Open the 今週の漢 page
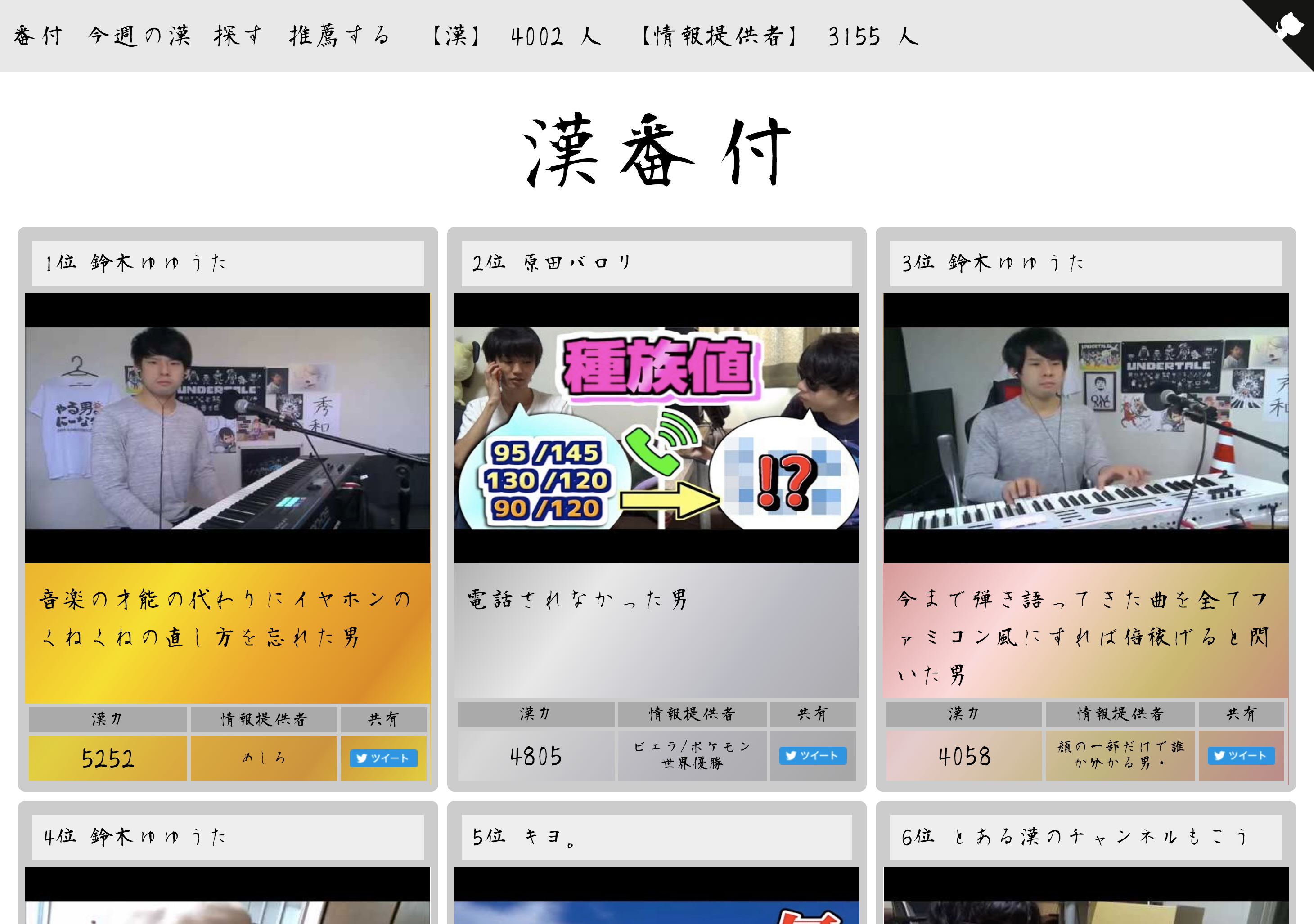 [138, 36]
